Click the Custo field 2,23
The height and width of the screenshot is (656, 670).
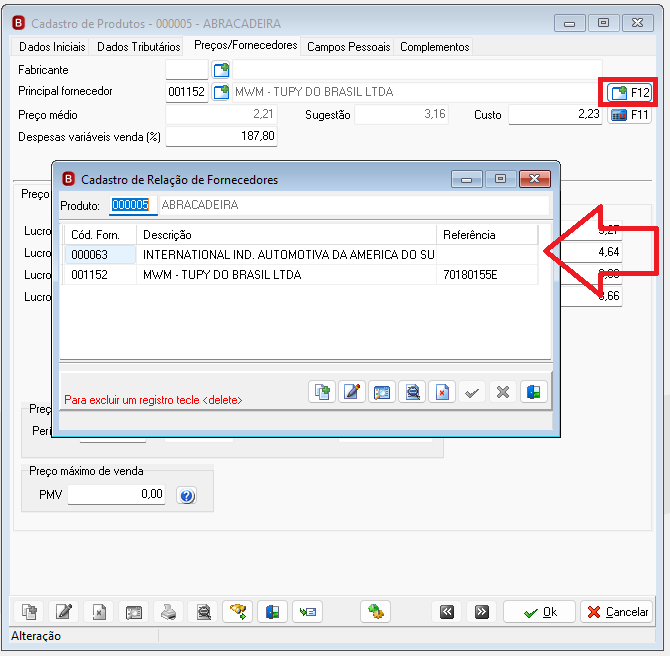pyautogui.click(x=555, y=114)
